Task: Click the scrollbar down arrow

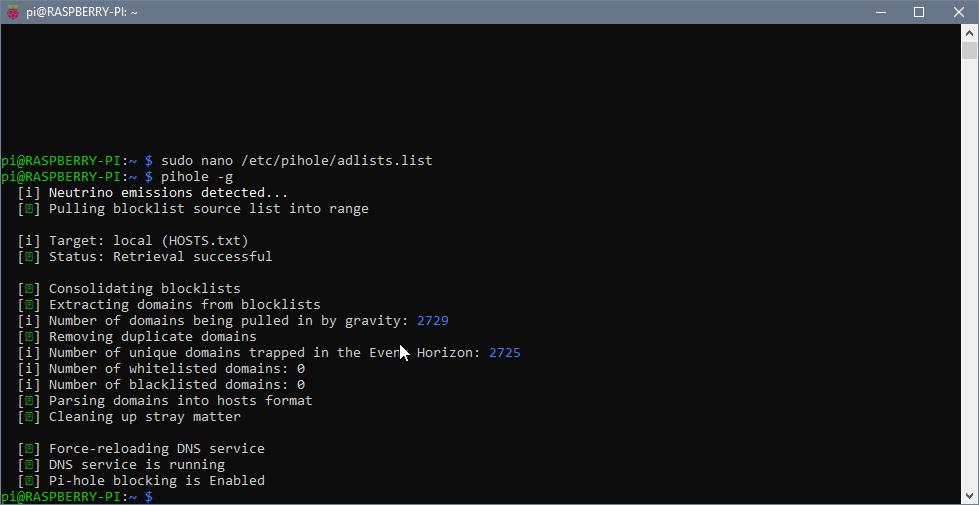Action: [969, 495]
